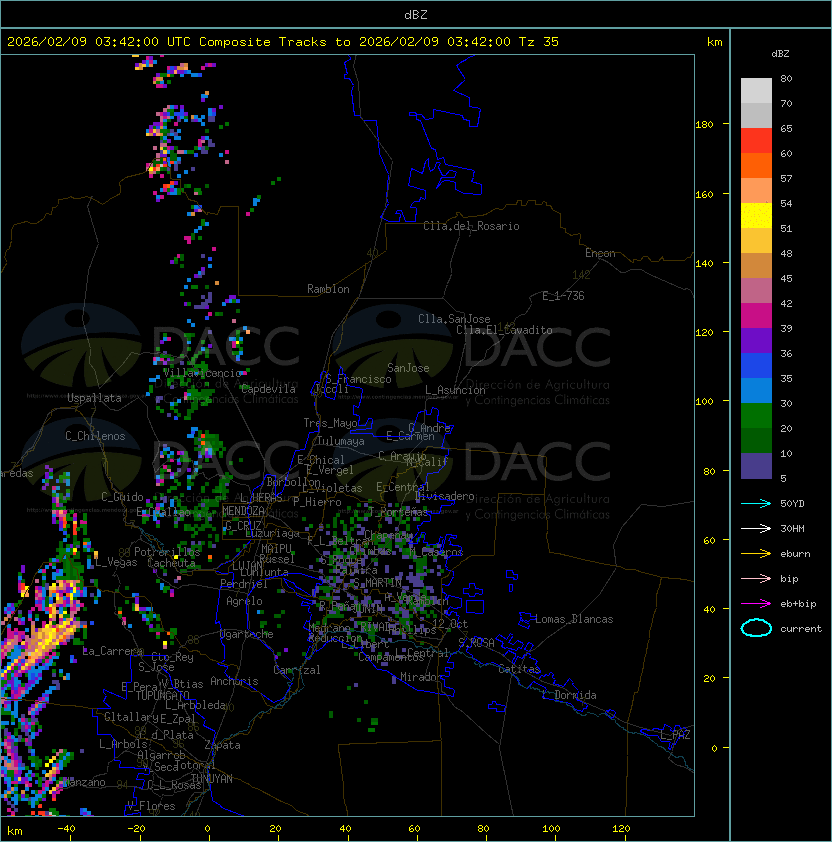Click the 'Tz 35' header value
The width and height of the screenshot is (832, 842).
pyautogui.click(x=539, y=42)
